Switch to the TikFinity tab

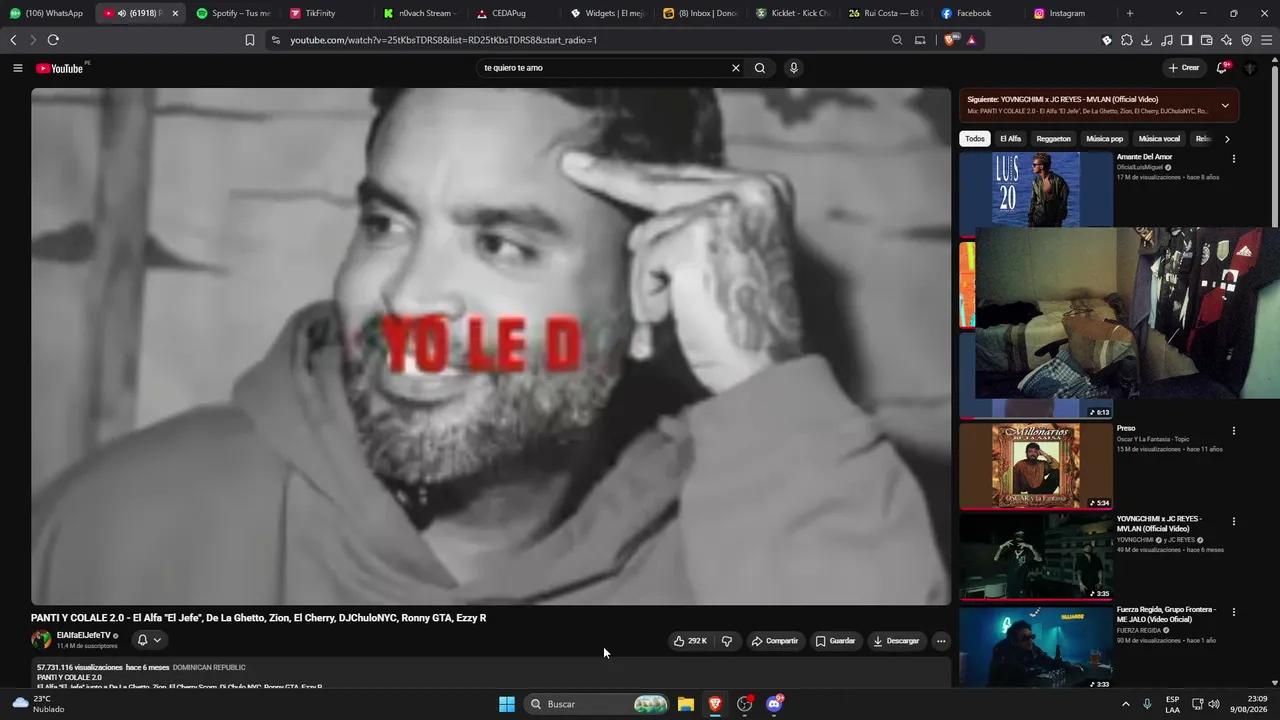pos(326,13)
